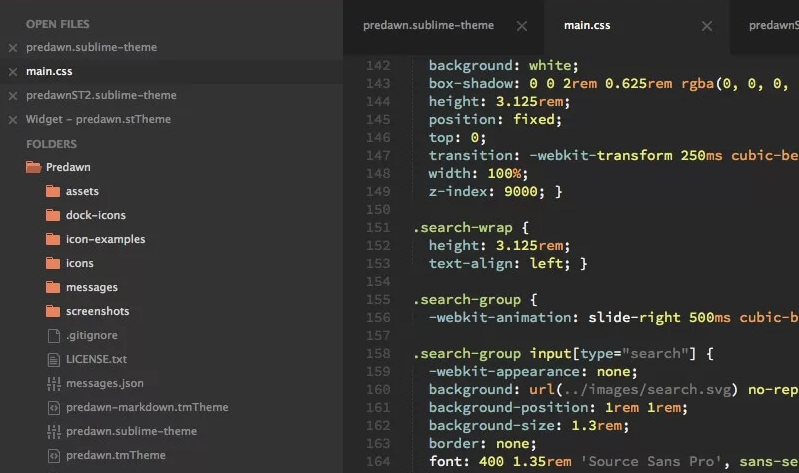The height and width of the screenshot is (473, 799).
Task: Open the .gitignore file
Action: pyautogui.click(x=92, y=335)
